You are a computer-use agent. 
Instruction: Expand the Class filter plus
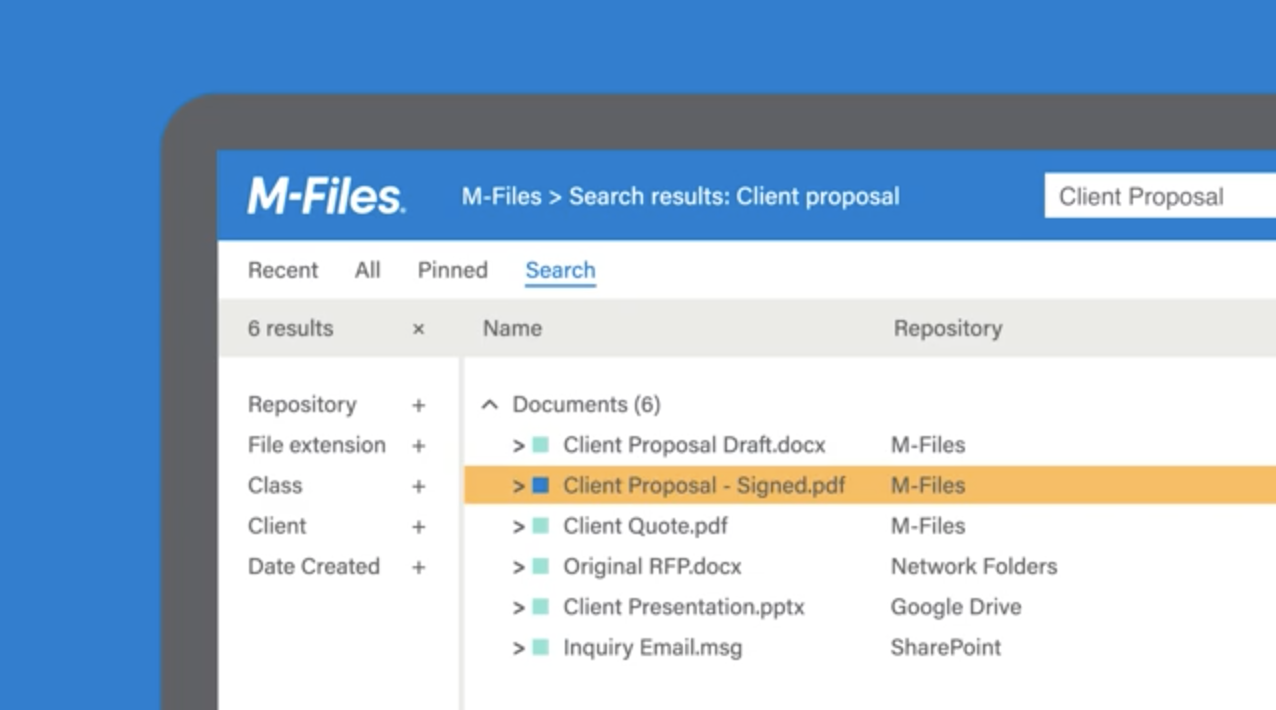419,486
